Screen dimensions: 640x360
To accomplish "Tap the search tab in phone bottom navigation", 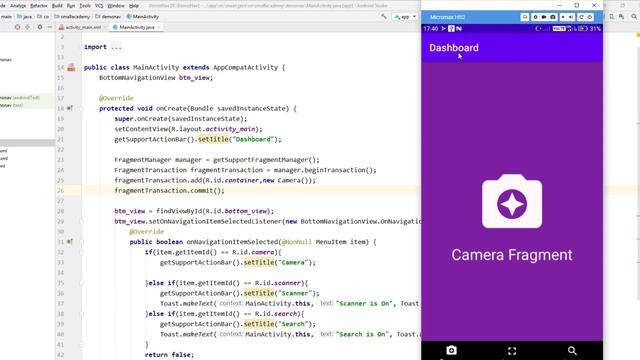I will [572, 351].
